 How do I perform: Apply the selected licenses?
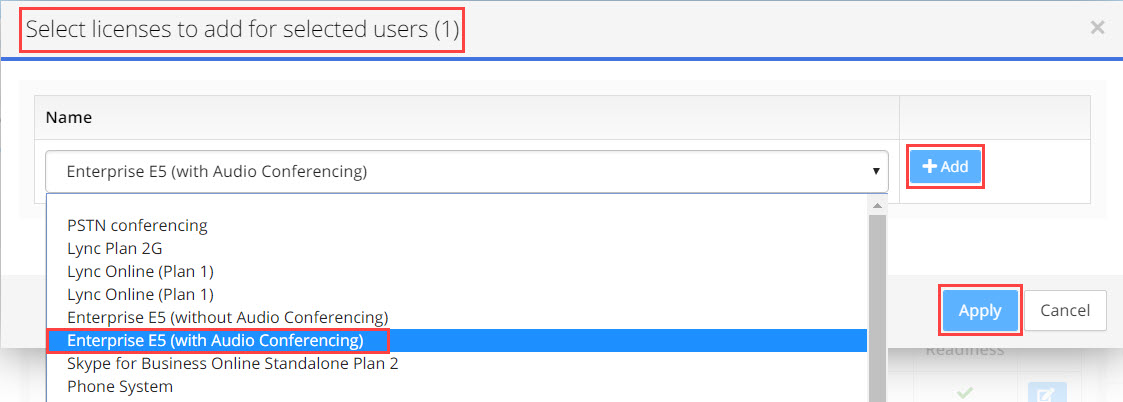980,311
